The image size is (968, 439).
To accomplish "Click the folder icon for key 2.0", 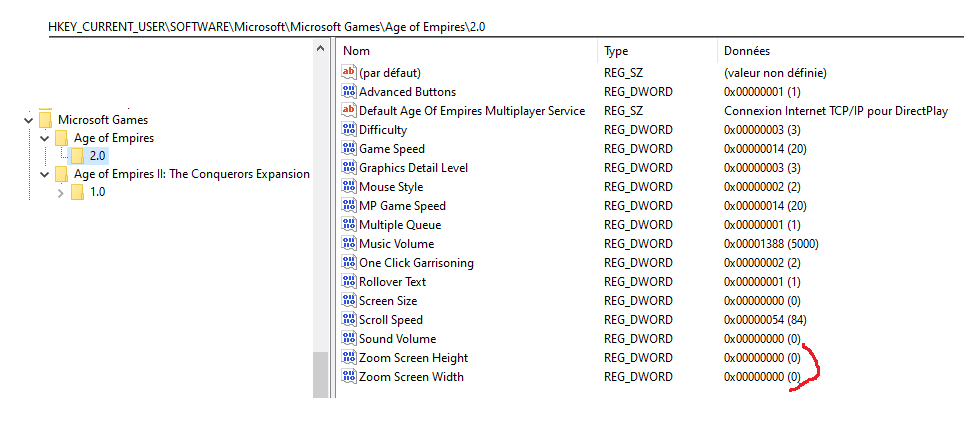I will tap(77, 156).
